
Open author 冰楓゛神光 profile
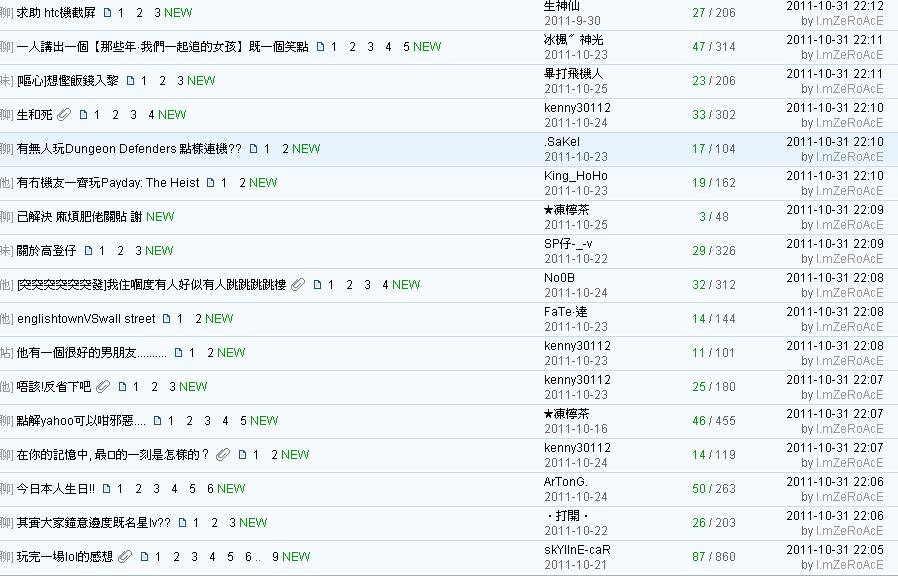(x=573, y=40)
